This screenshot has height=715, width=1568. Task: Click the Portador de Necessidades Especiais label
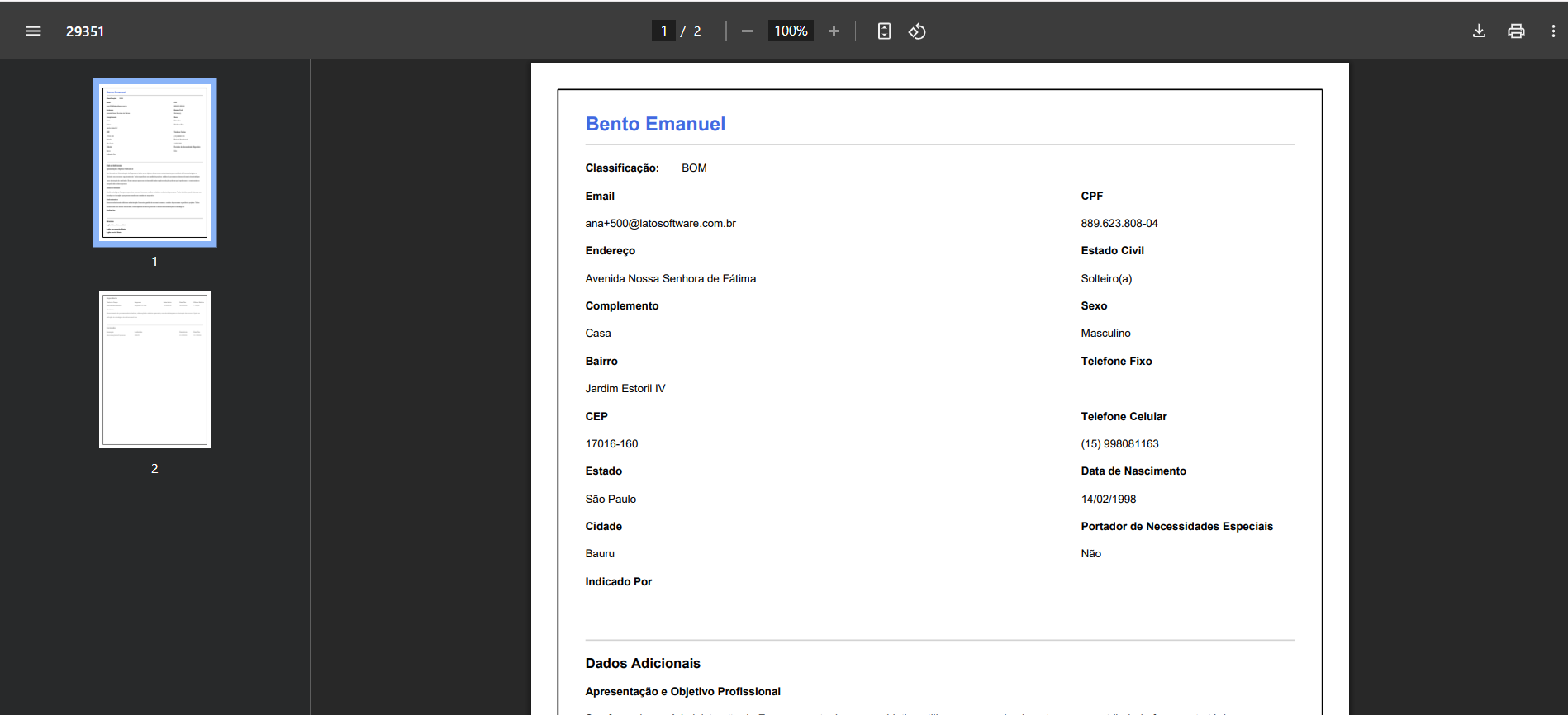1176,526
